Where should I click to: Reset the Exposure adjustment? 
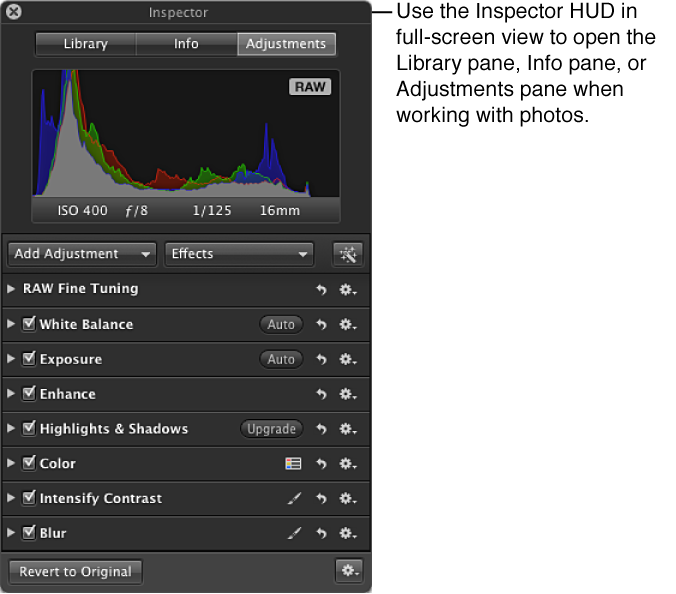click(x=321, y=359)
